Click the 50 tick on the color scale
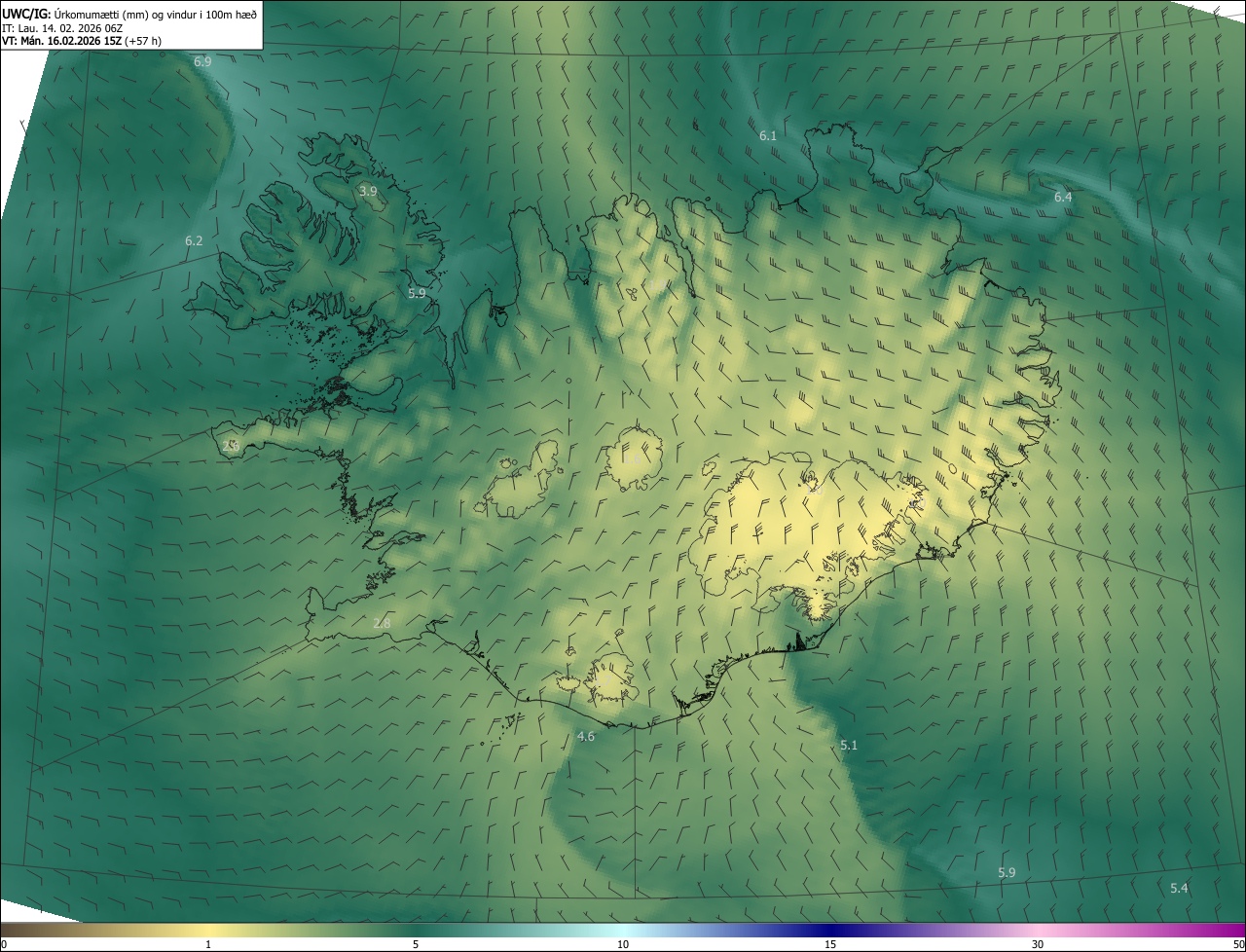The image size is (1246, 952). point(1238,945)
